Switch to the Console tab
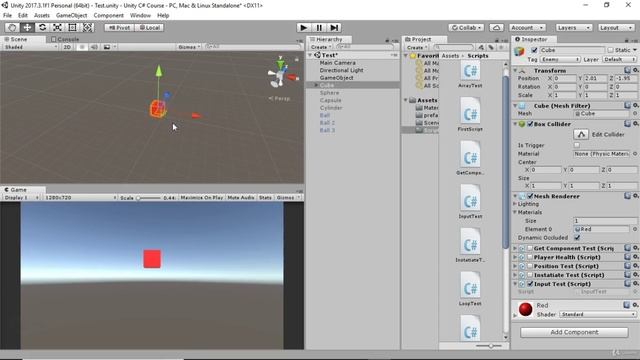 65,39
